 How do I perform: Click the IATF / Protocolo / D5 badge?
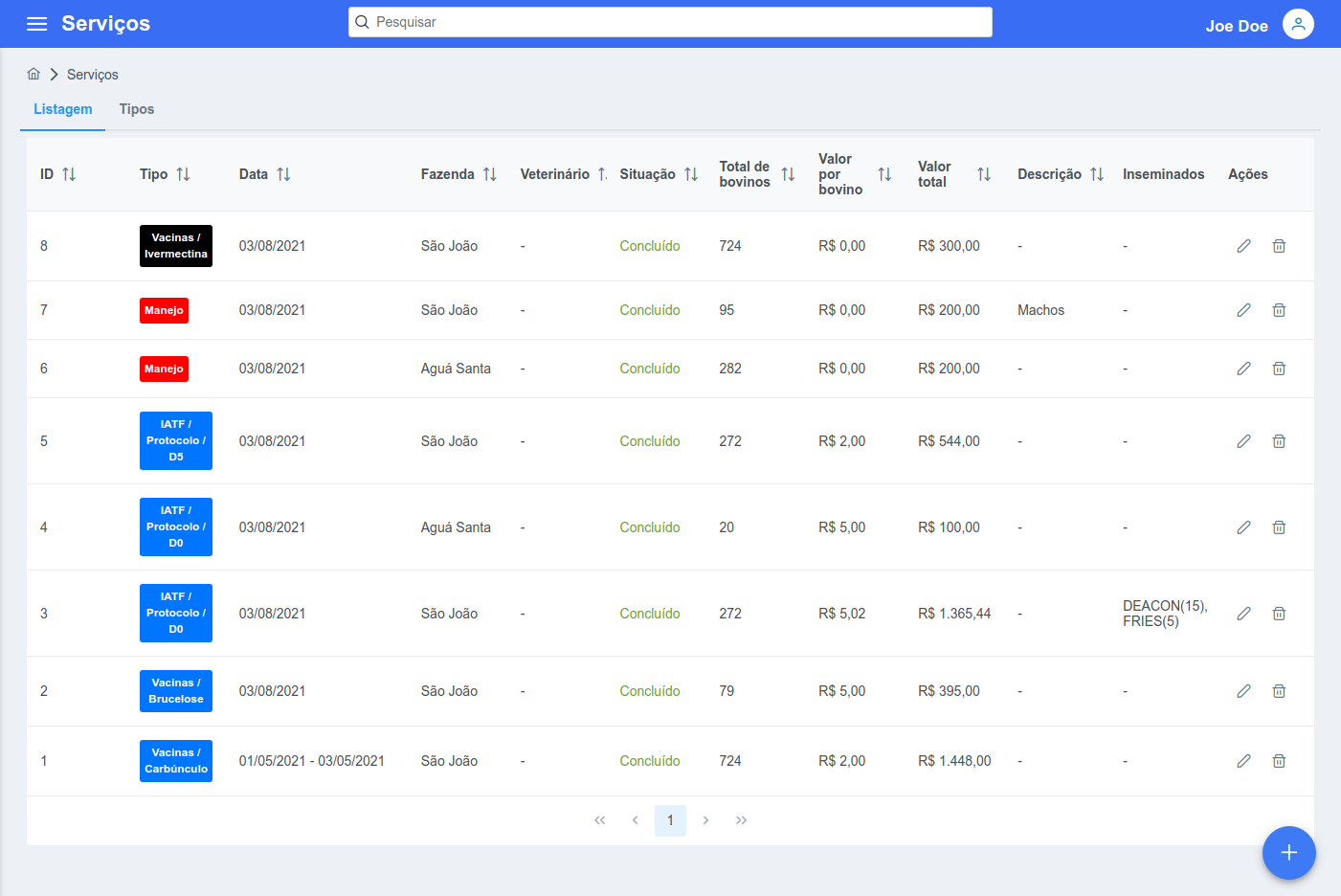coord(176,440)
